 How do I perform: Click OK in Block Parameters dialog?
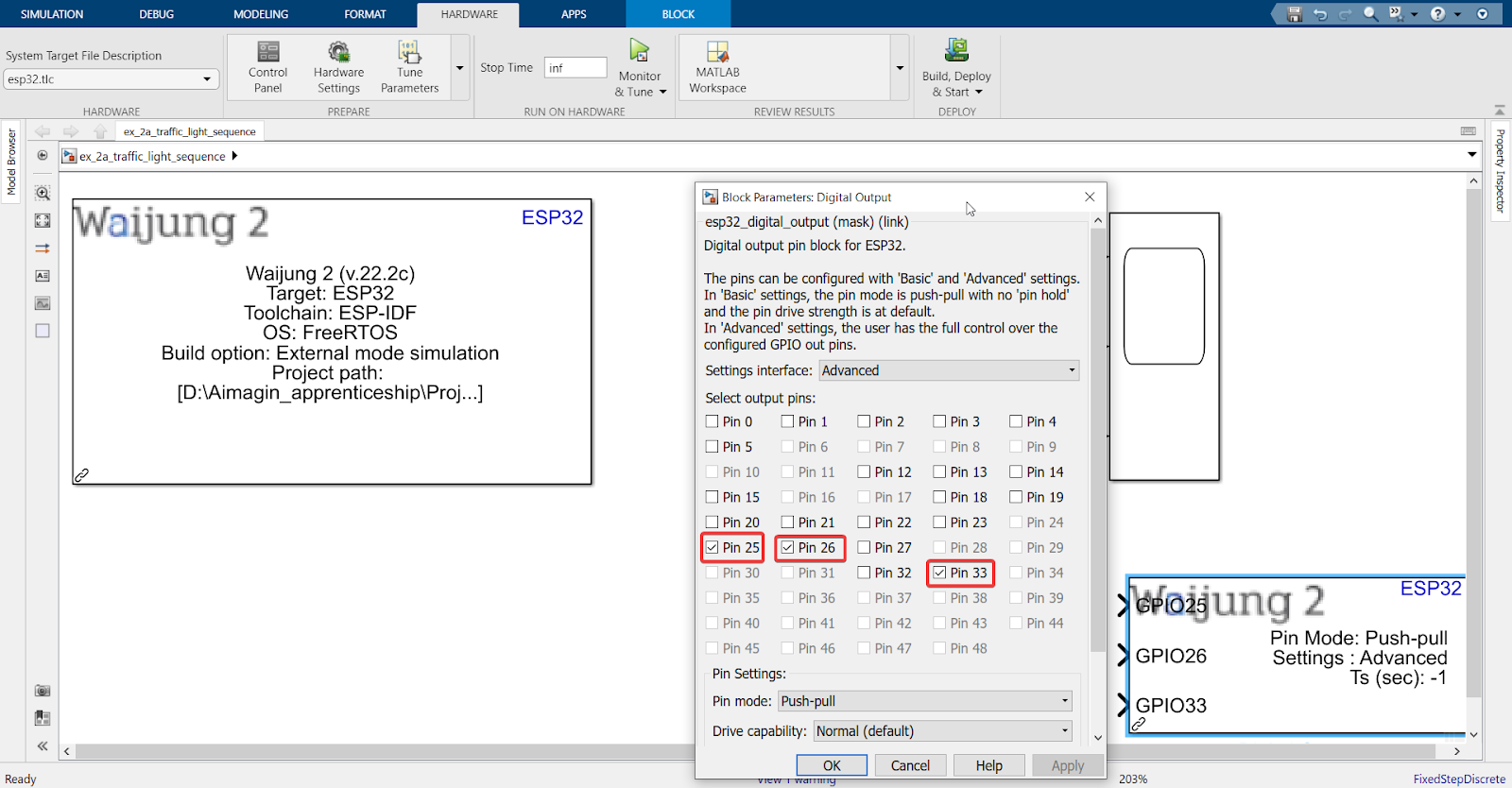pos(832,765)
